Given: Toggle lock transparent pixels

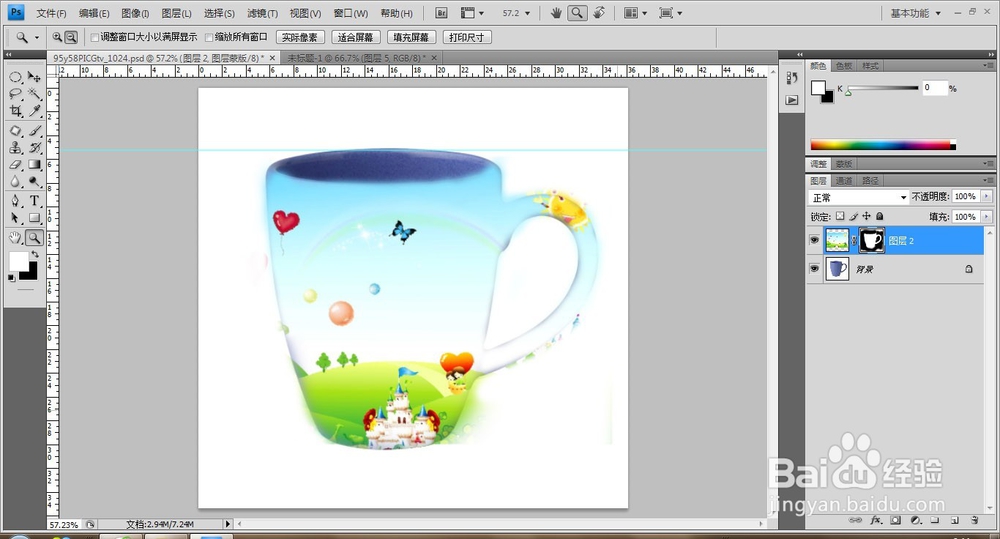Looking at the screenshot, I should pyautogui.click(x=840, y=216).
